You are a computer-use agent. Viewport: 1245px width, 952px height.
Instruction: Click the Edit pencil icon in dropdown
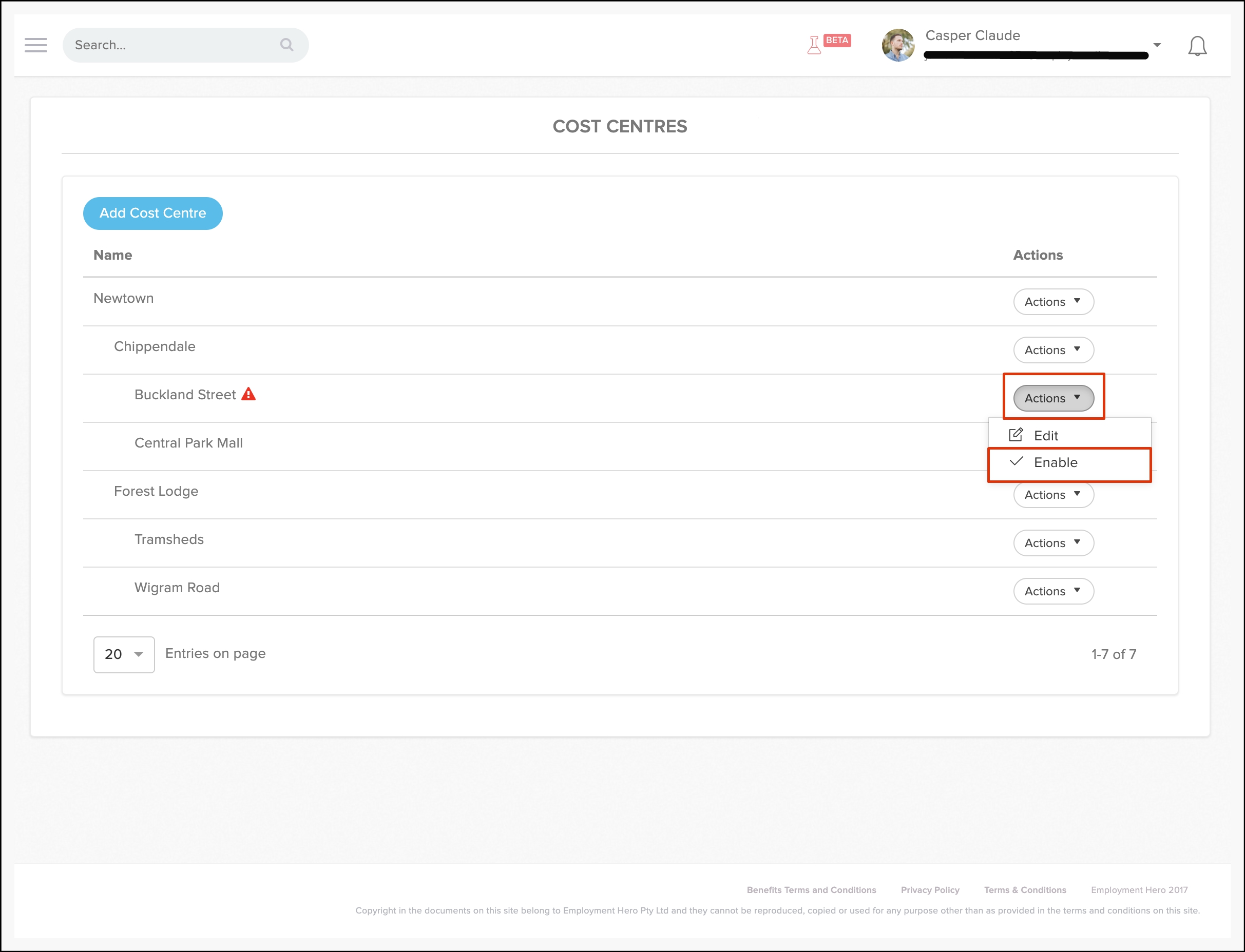pyautogui.click(x=1016, y=435)
